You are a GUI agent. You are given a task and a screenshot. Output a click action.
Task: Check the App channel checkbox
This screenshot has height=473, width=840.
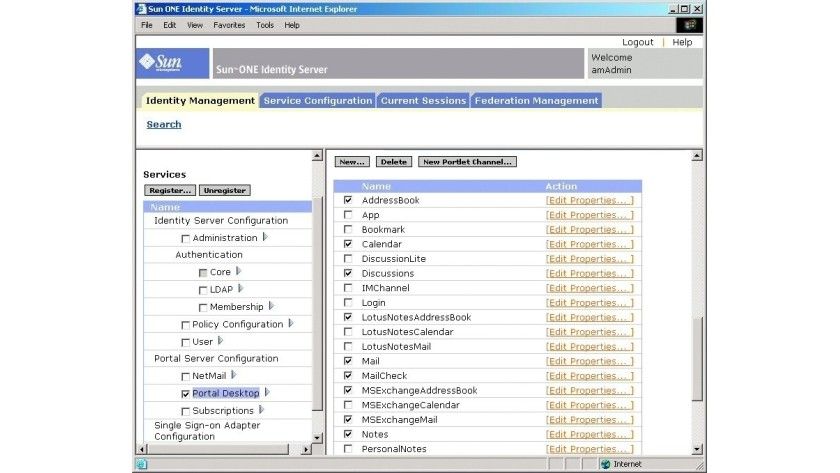348,215
